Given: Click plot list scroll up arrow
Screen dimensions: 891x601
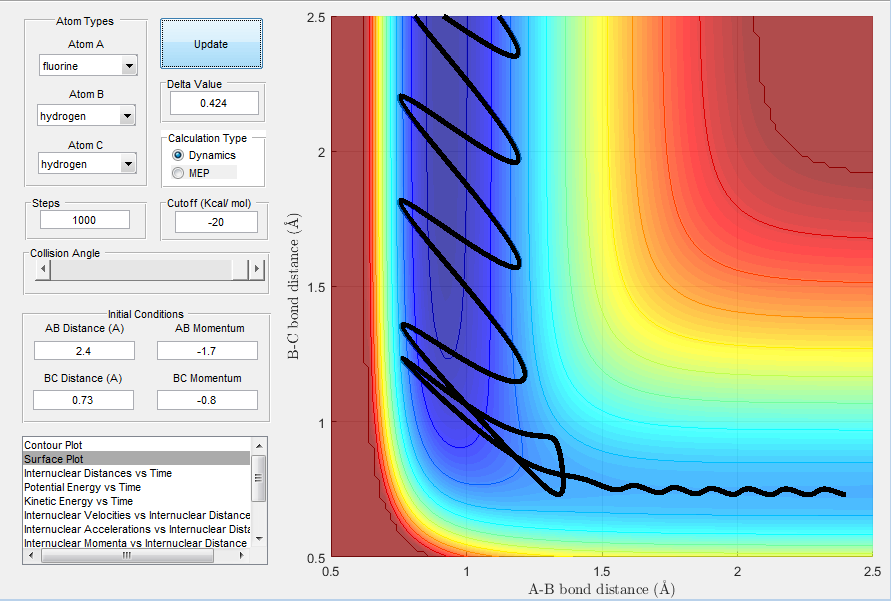Looking at the screenshot, I should [x=259, y=445].
